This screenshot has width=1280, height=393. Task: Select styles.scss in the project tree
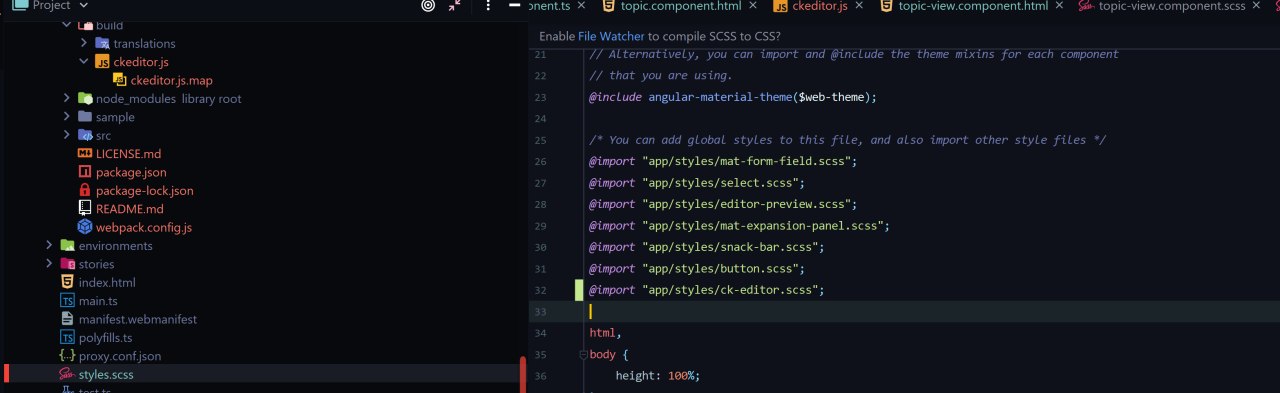point(106,374)
